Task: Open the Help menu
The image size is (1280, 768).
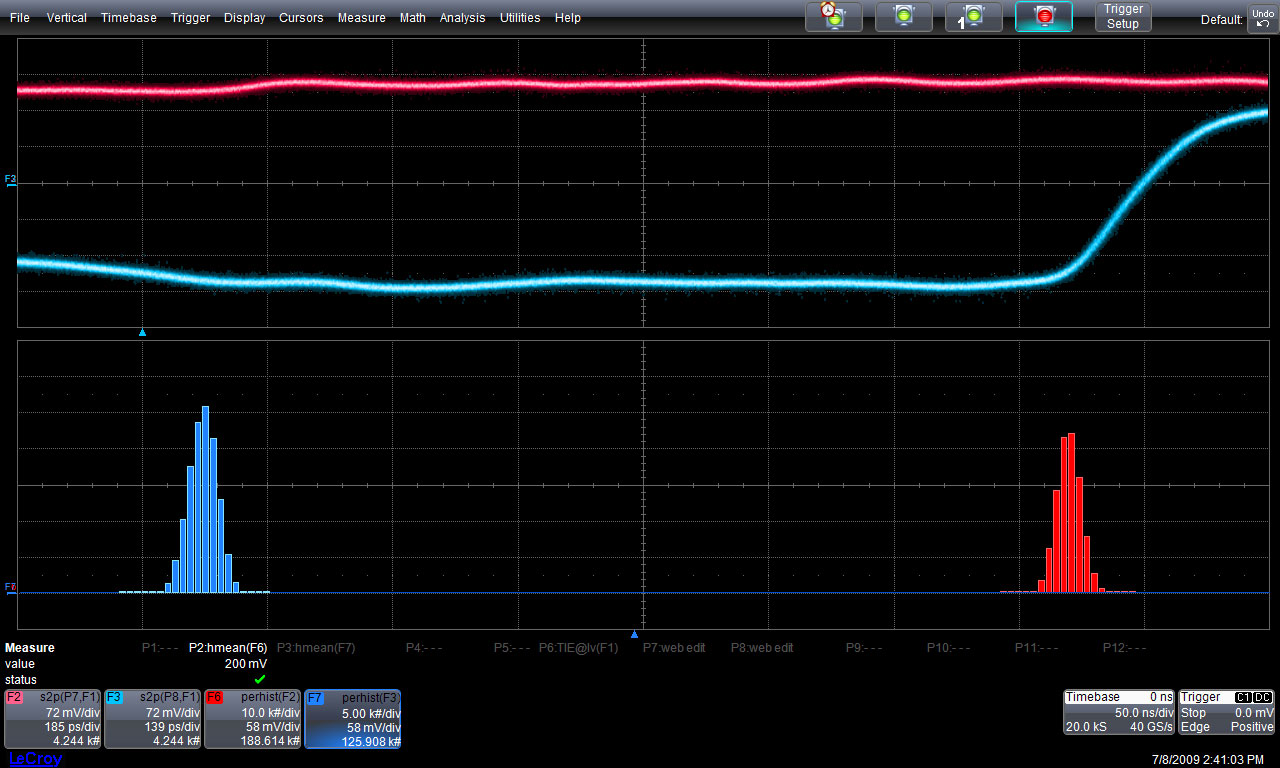Action: coord(568,18)
